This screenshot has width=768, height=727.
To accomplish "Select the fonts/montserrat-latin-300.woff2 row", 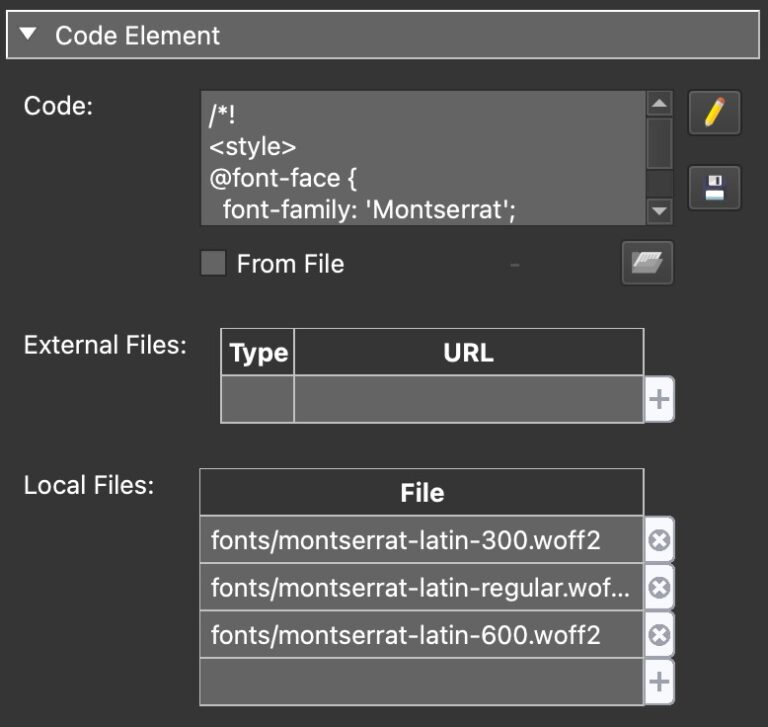I will pyautogui.click(x=420, y=541).
